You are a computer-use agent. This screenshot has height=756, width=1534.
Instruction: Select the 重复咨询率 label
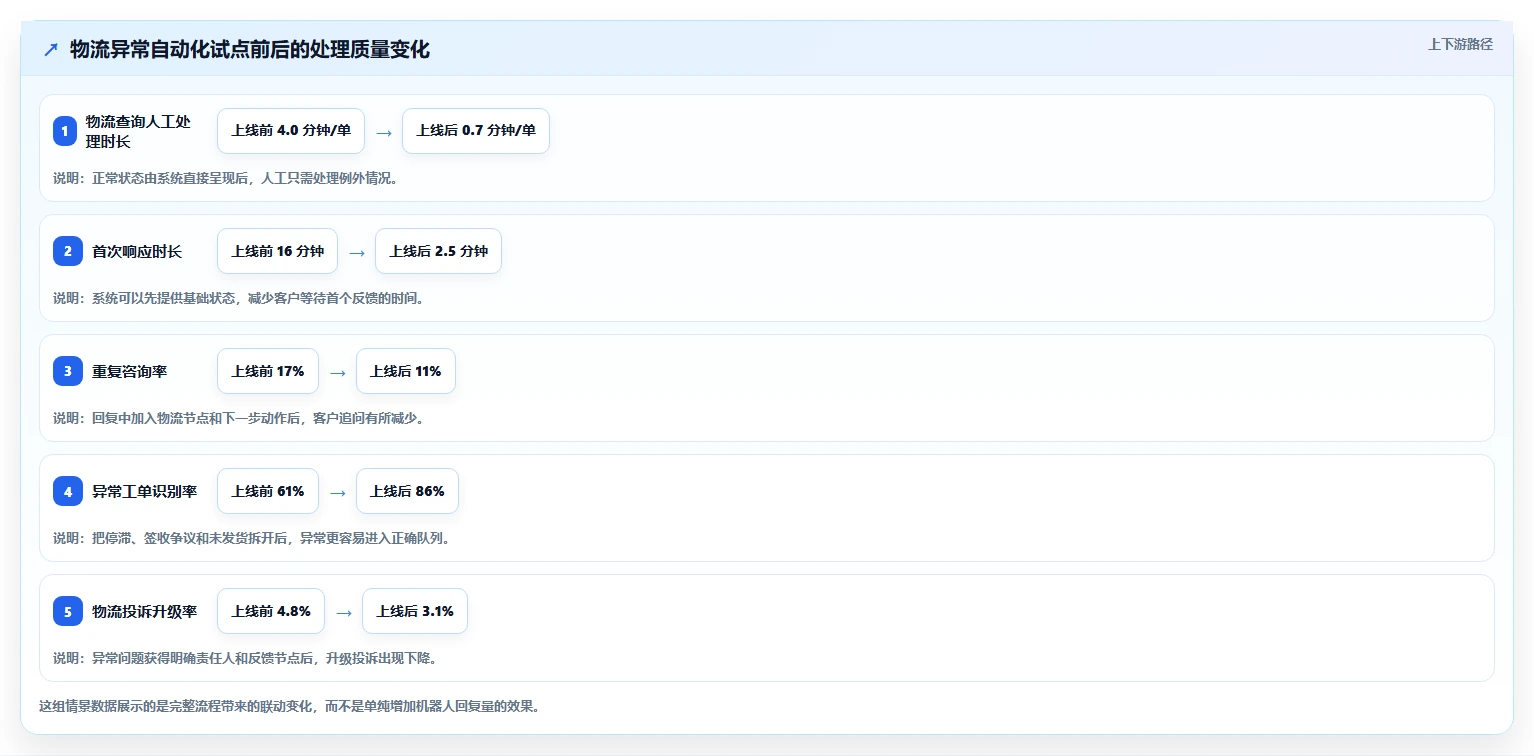click(130, 371)
